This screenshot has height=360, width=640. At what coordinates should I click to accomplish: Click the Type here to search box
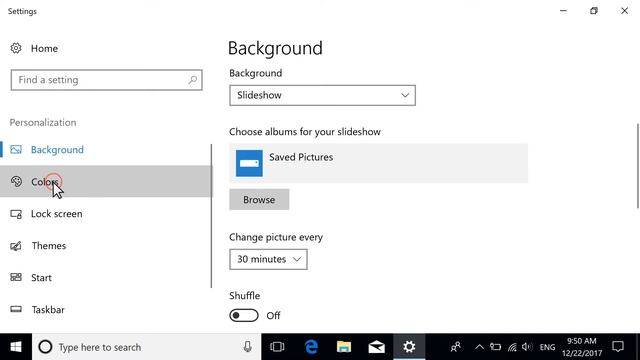coord(147,347)
